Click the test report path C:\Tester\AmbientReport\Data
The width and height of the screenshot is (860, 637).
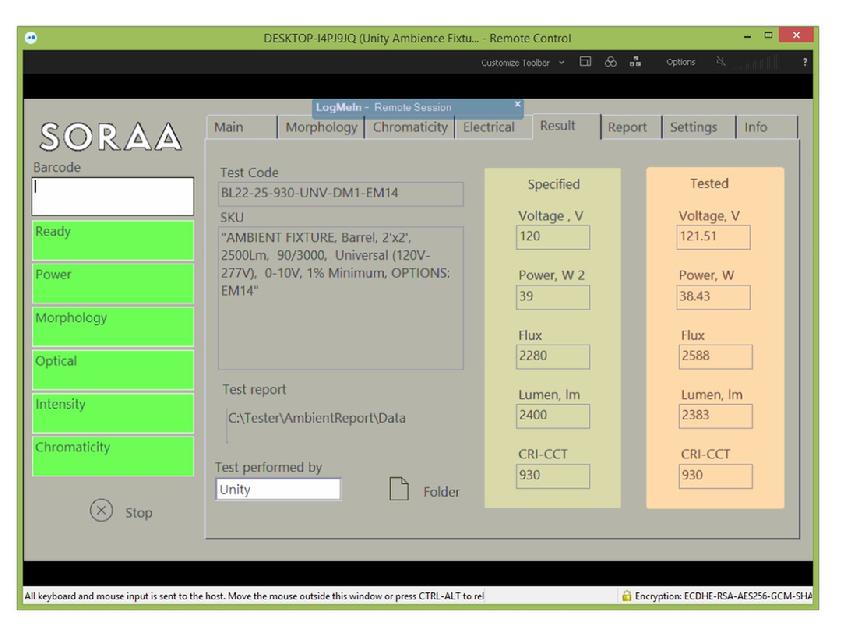[317, 418]
